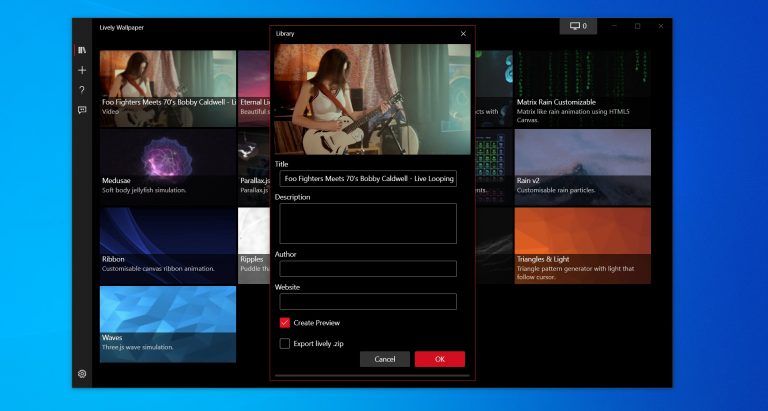Minimize the Lively Wallpaper window
The image size is (768, 411).
613,26
